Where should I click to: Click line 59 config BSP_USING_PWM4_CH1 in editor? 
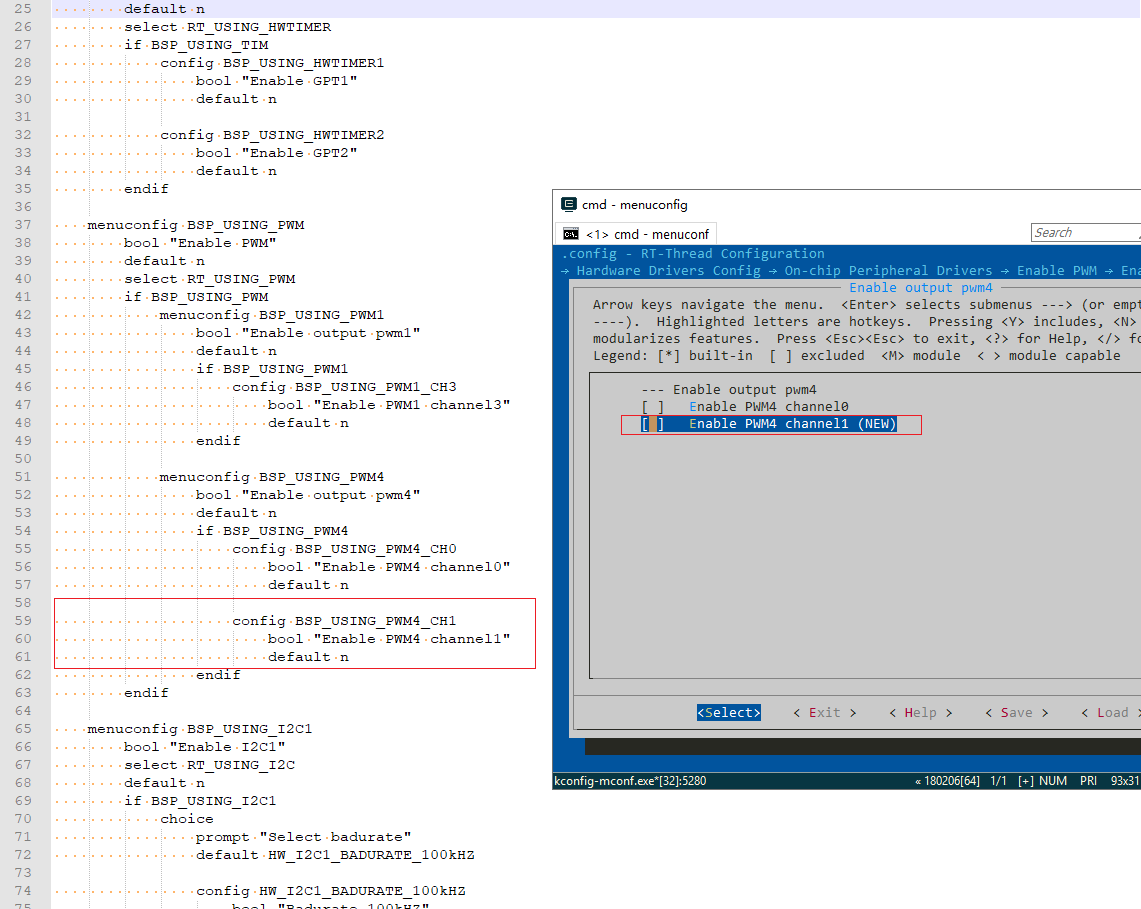pyautogui.click(x=344, y=621)
